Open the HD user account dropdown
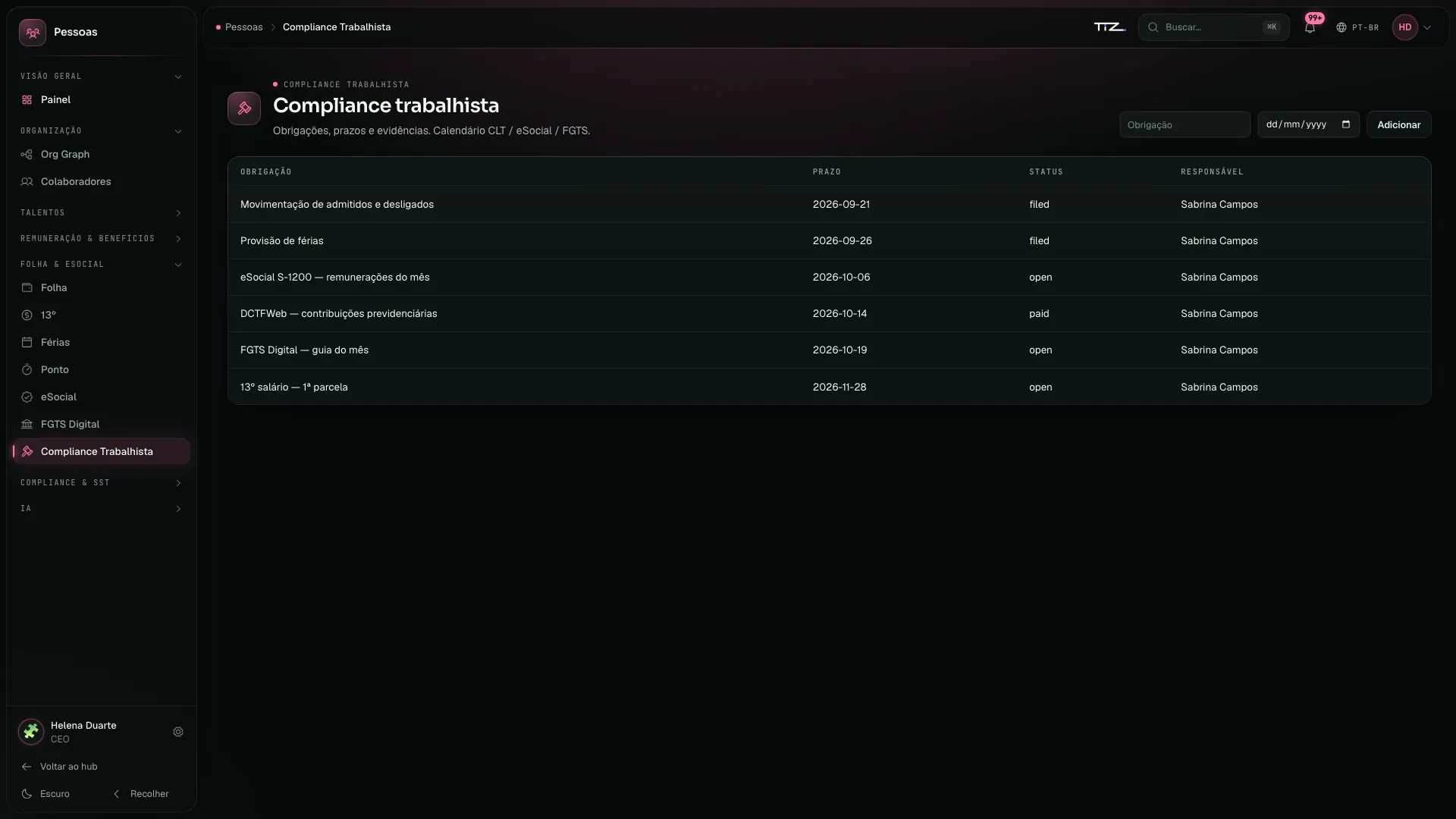The height and width of the screenshot is (819, 1456). pos(1412,27)
